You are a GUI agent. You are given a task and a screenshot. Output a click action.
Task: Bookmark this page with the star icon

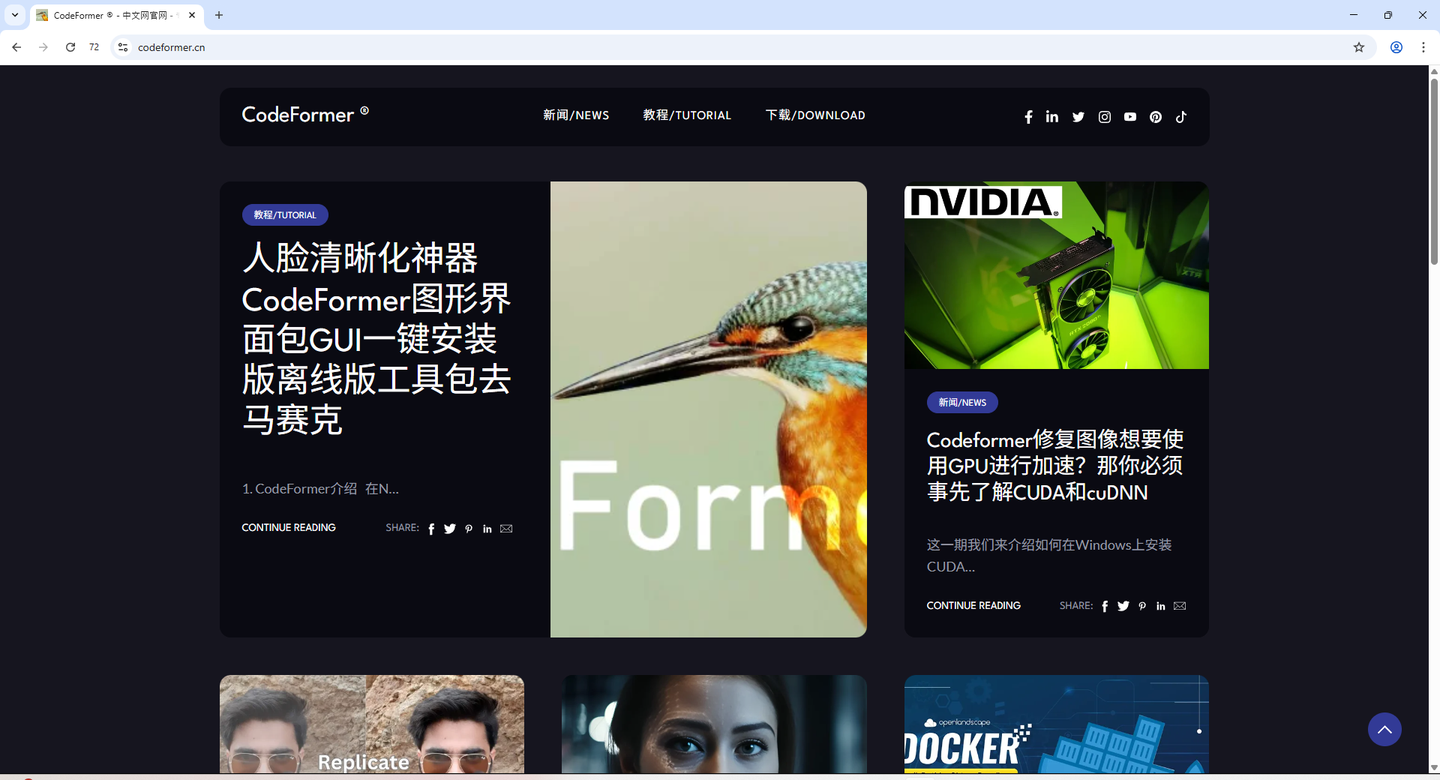1359,47
